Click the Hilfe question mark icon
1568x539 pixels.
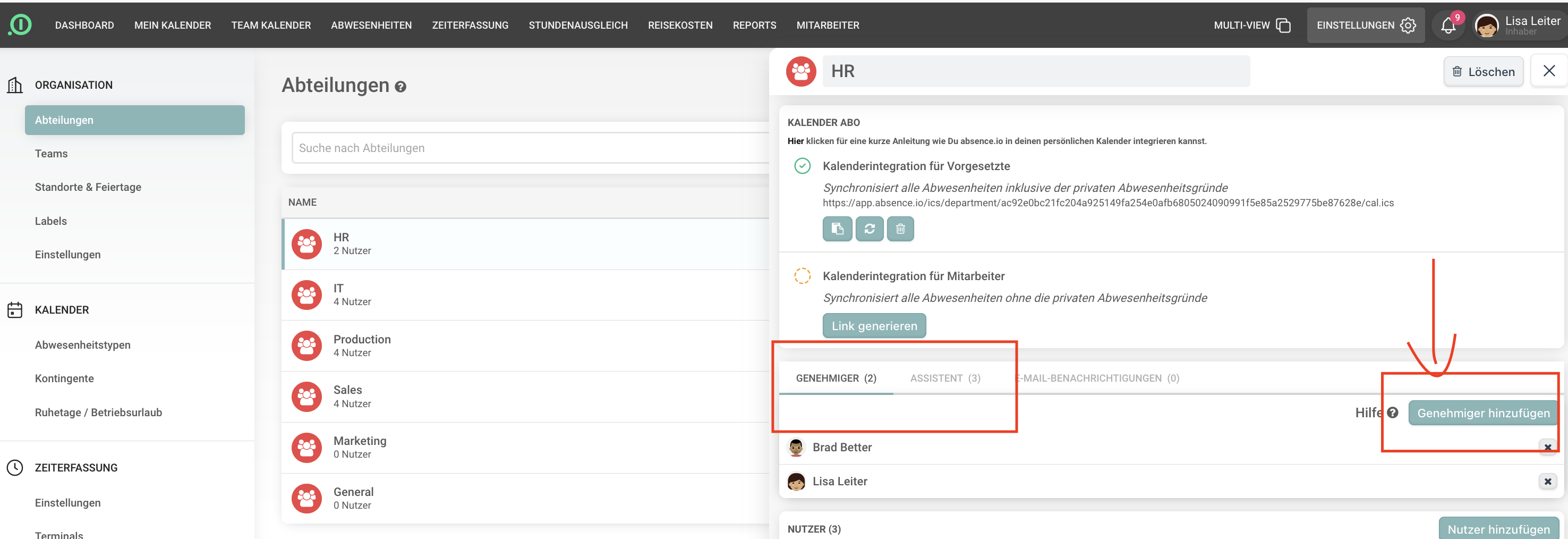[x=1393, y=412]
